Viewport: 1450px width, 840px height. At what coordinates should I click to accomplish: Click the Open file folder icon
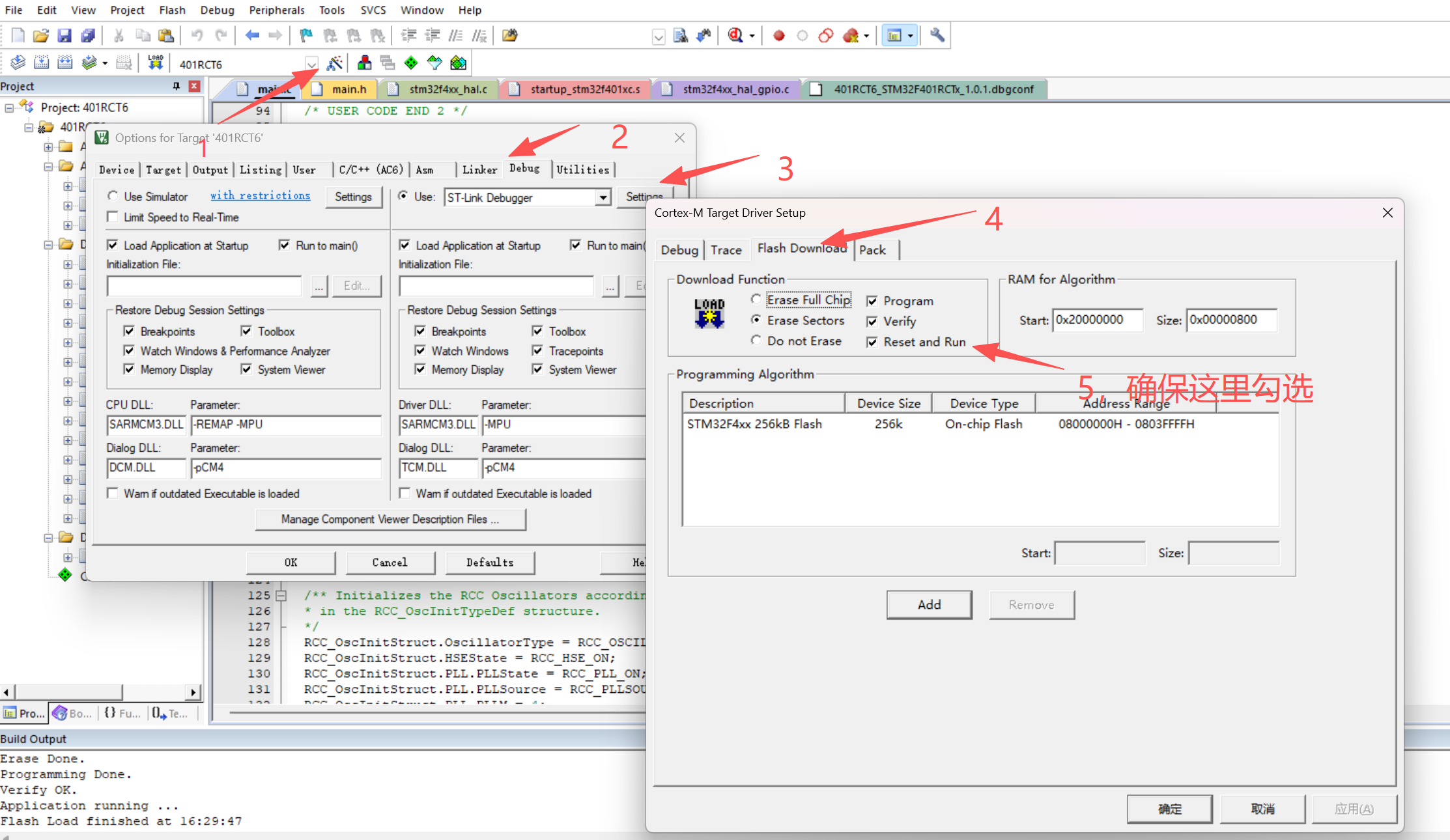click(40, 36)
